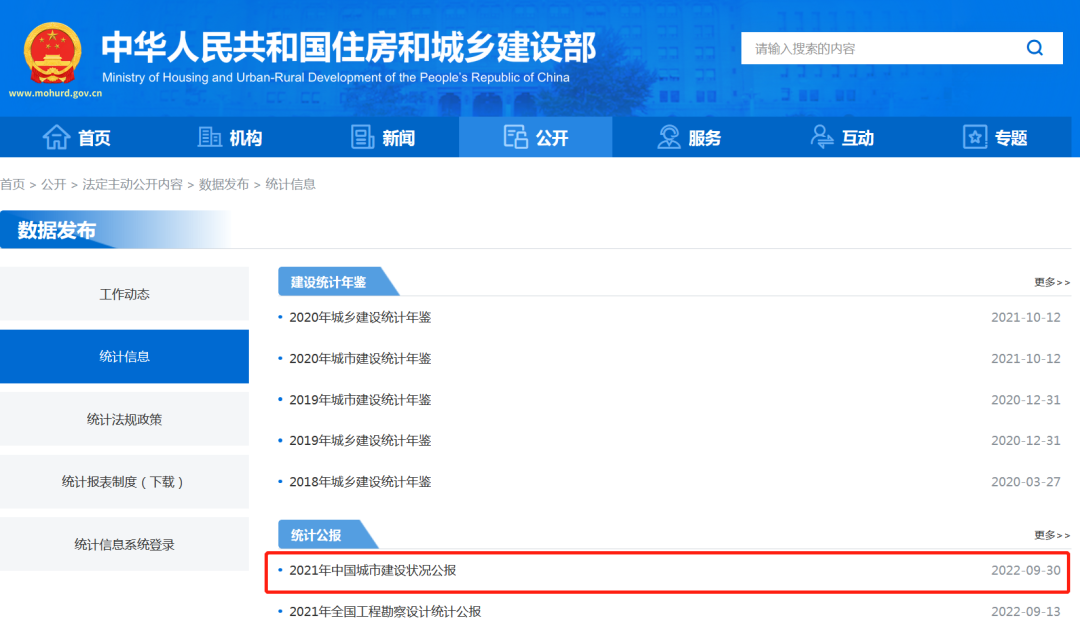1080x639 pixels.
Task: Click the person icon beside 互动
Action: (x=822, y=138)
